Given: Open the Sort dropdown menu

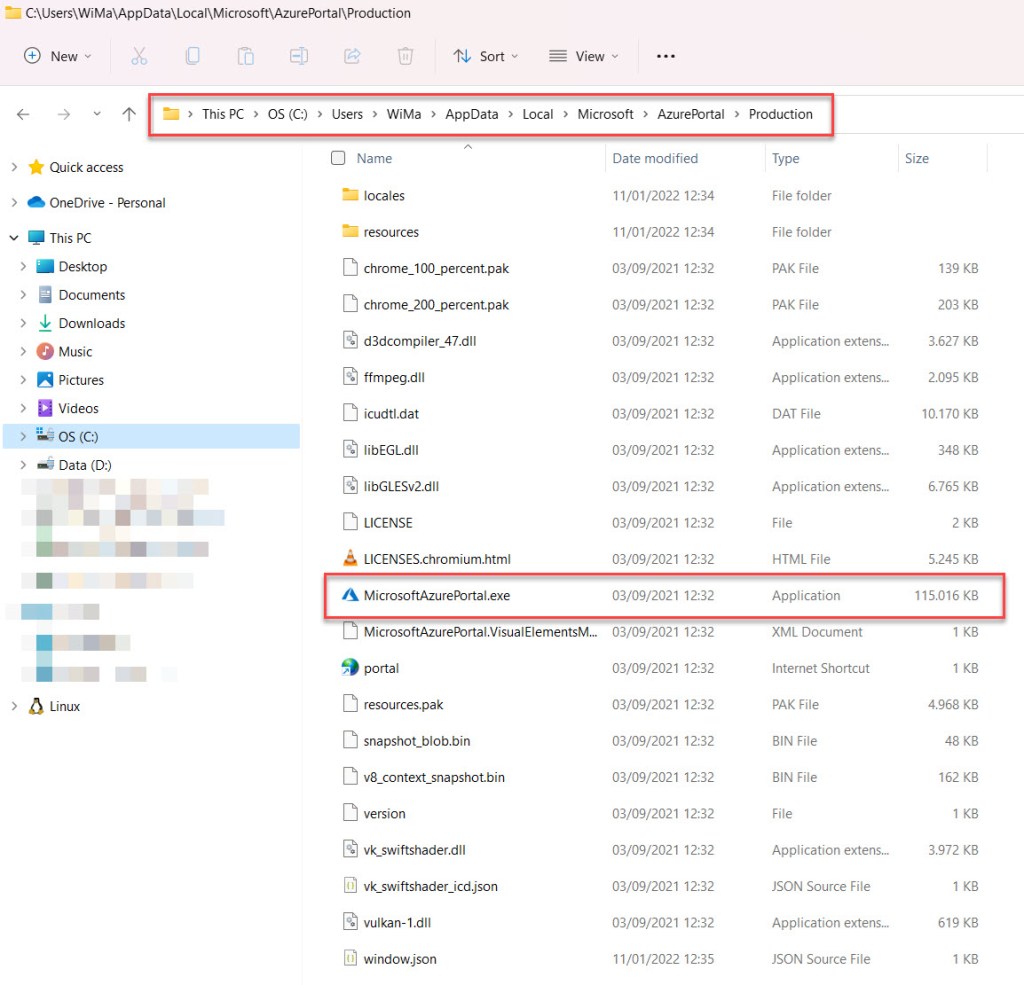Looking at the screenshot, I should (486, 56).
